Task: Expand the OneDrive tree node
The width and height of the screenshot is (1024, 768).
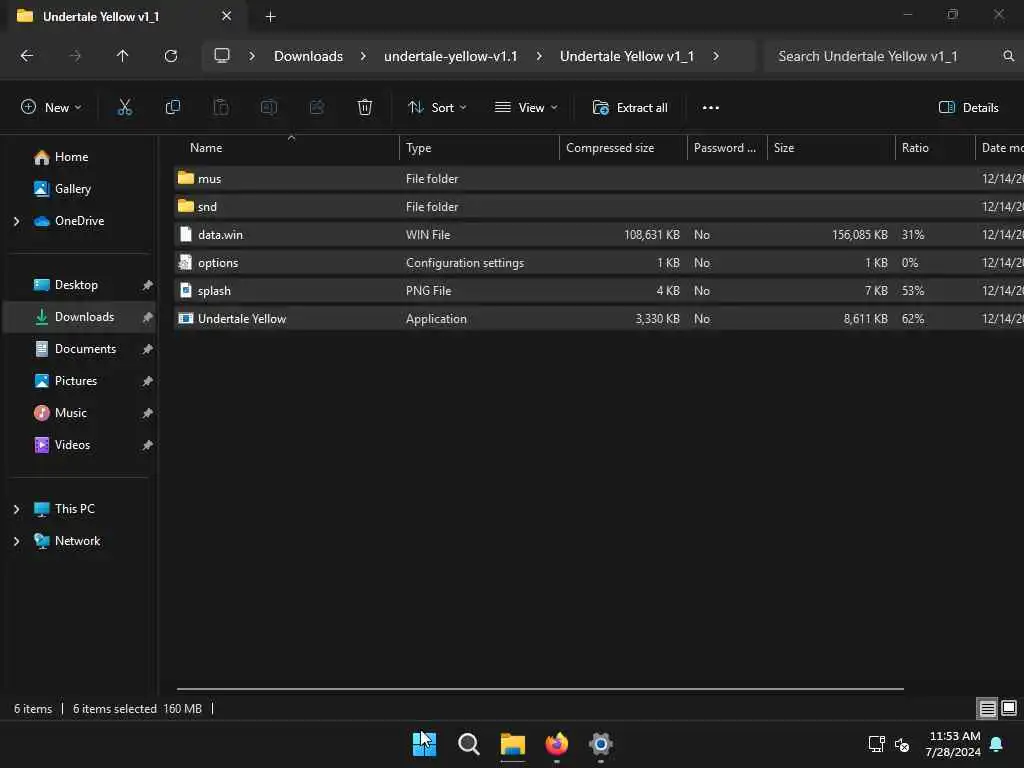Action: coord(17,221)
